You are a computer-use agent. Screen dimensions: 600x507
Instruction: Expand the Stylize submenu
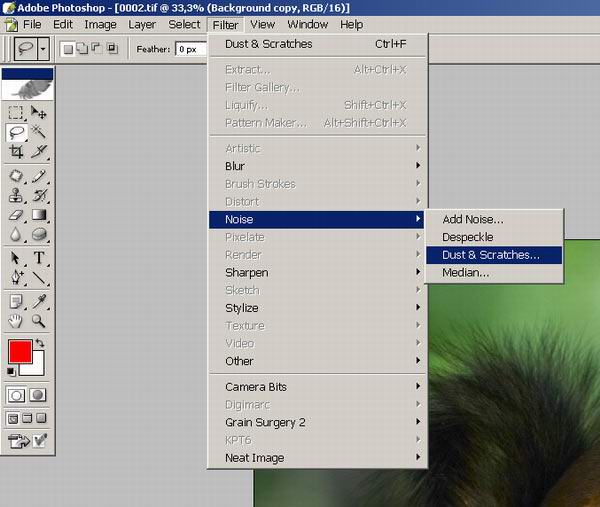coord(317,308)
